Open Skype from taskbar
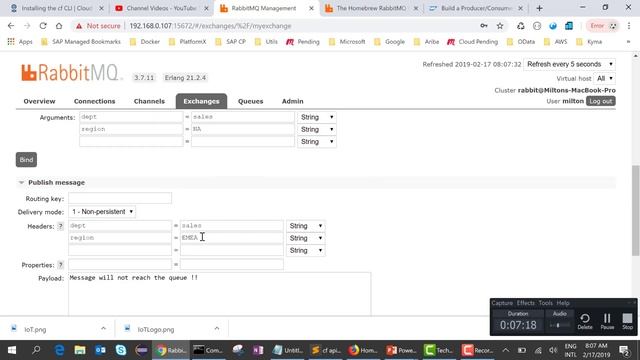This screenshot has width=640, height=360. (x=121, y=350)
